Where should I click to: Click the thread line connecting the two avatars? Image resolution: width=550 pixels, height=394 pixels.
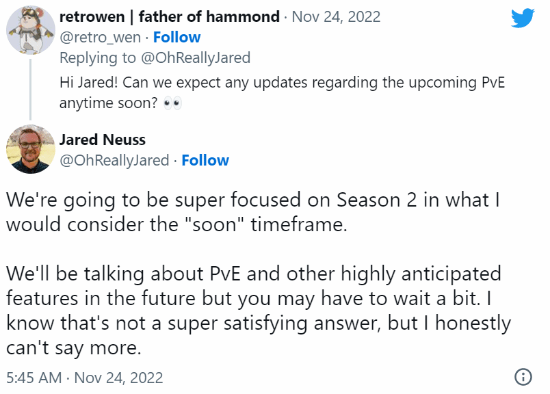tap(31, 90)
